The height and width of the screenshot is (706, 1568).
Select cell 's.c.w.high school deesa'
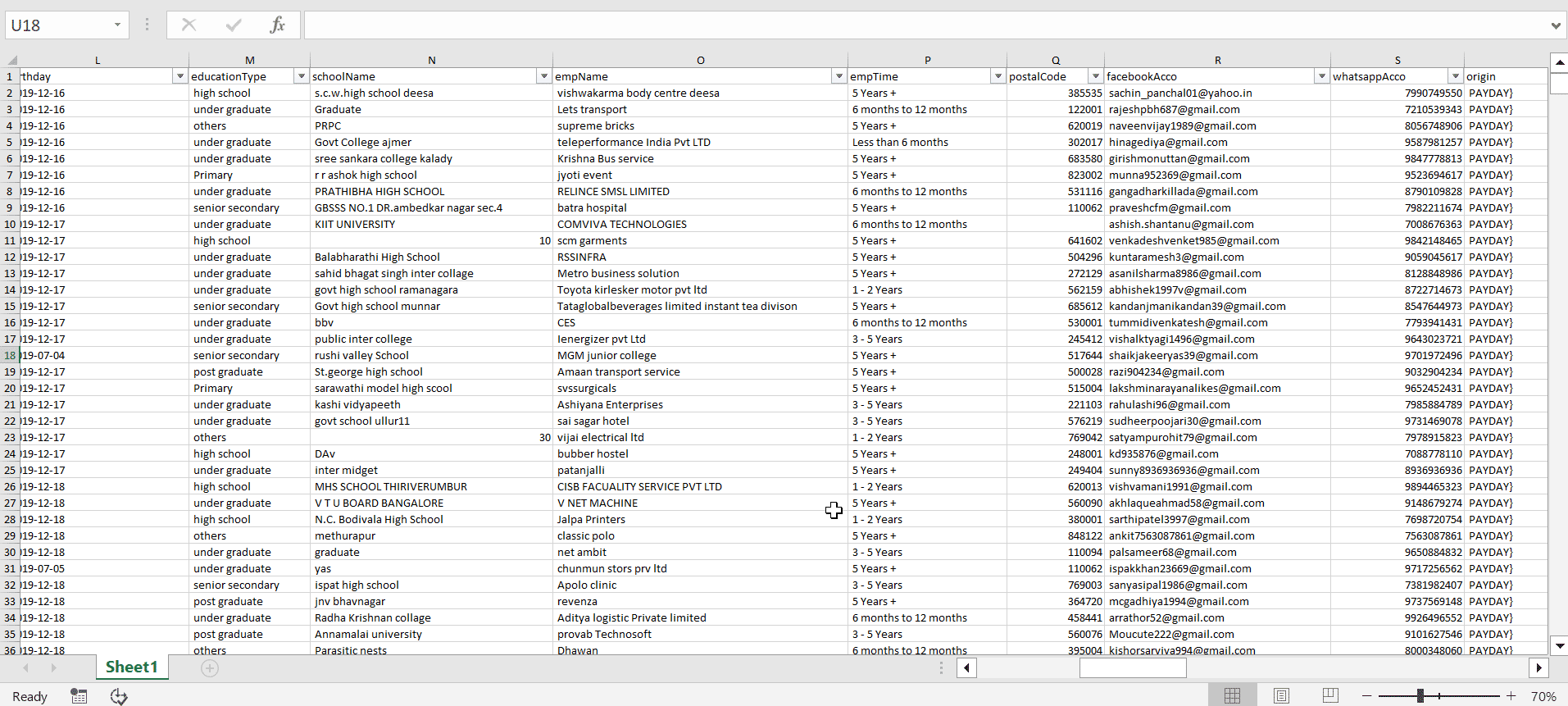pyautogui.click(x=431, y=93)
